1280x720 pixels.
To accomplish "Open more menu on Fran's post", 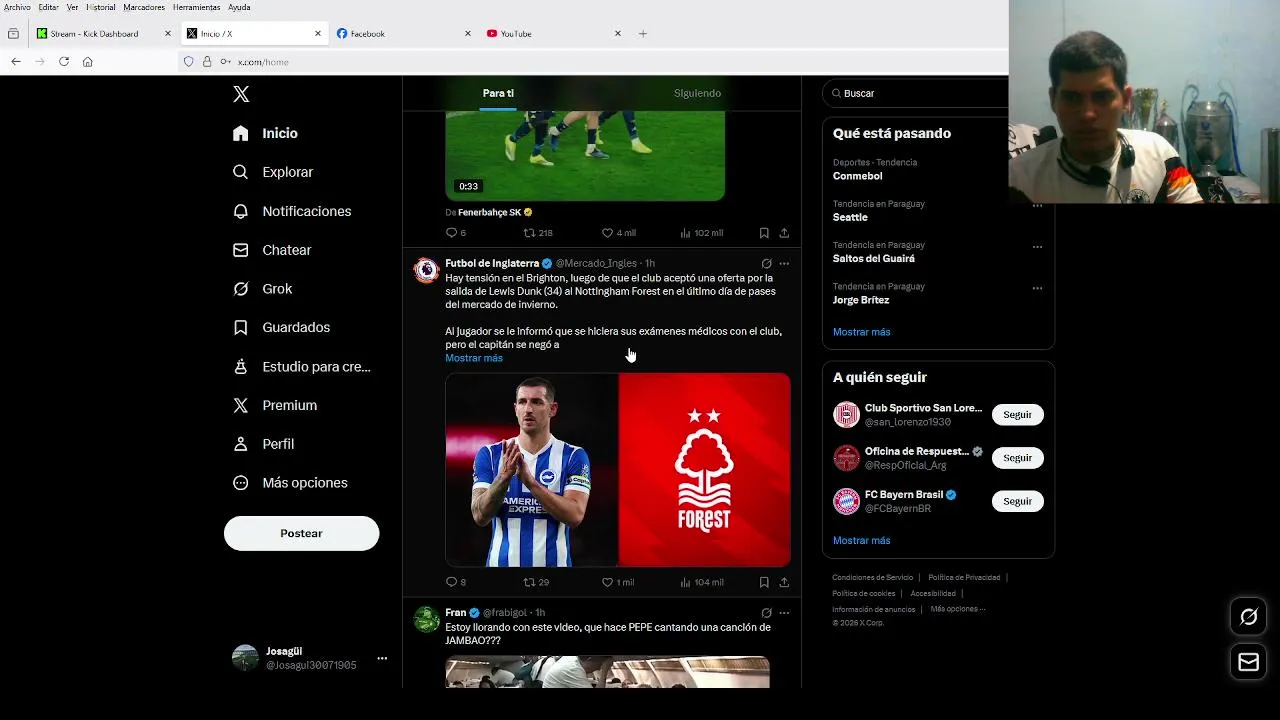I will tap(784, 613).
